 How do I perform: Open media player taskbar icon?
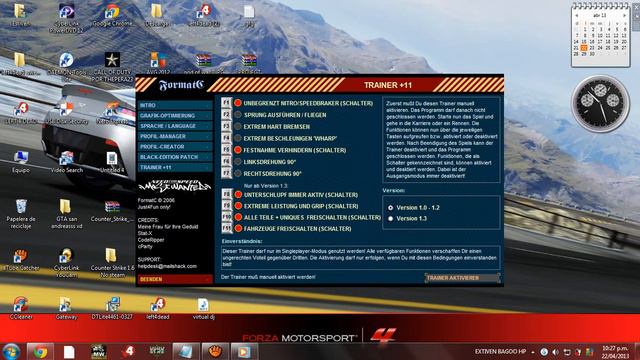tap(244, 351)
